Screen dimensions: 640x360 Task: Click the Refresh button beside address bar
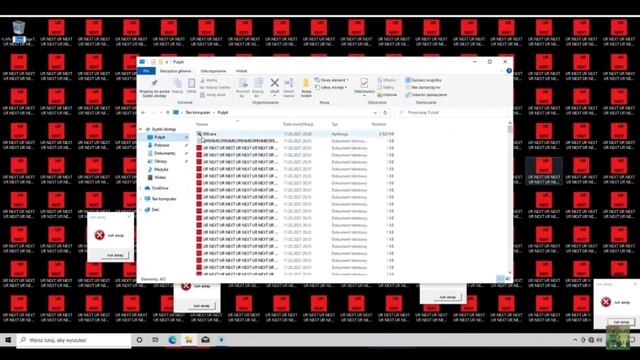(385, 112)
